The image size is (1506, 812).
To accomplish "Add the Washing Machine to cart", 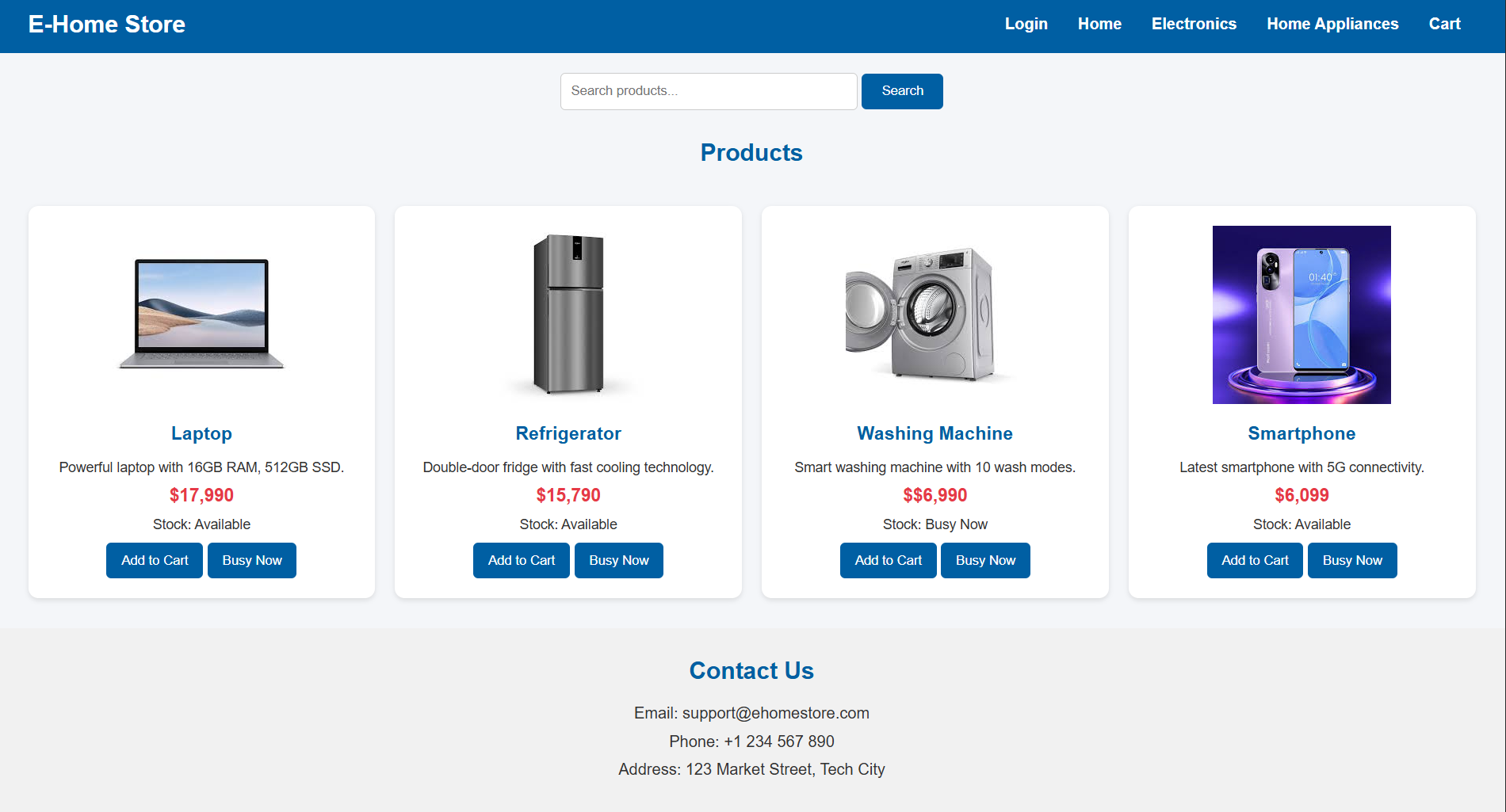I will pyautogui.click(x=888, y=560).
